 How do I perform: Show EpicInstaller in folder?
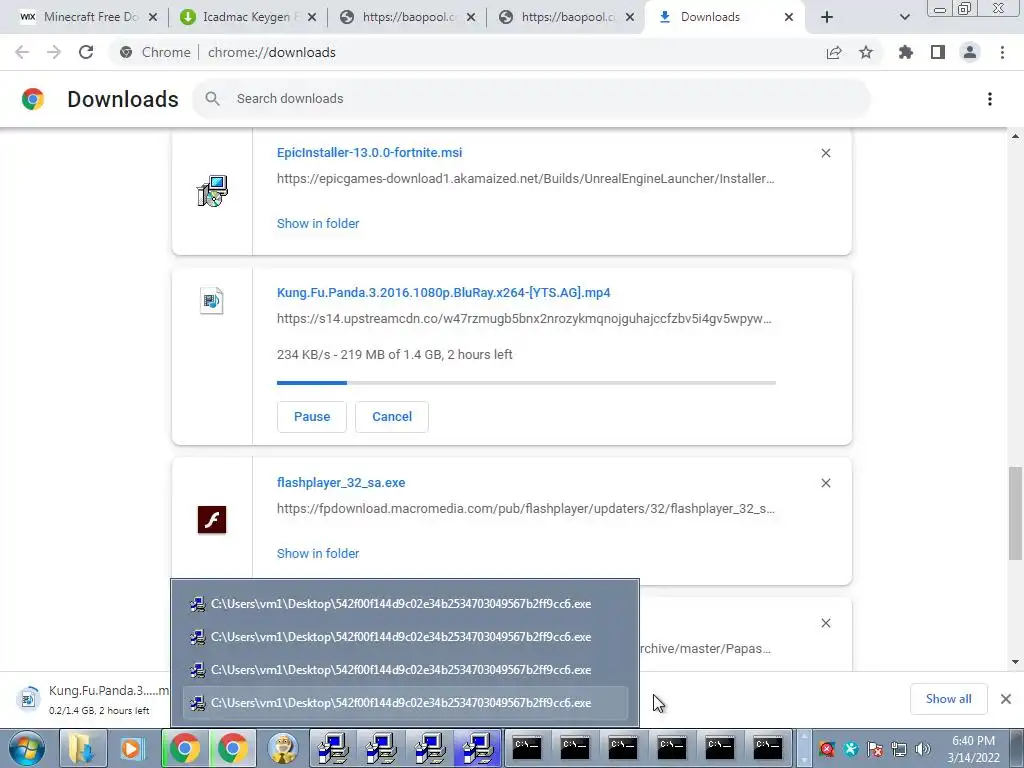pos(318,223)
